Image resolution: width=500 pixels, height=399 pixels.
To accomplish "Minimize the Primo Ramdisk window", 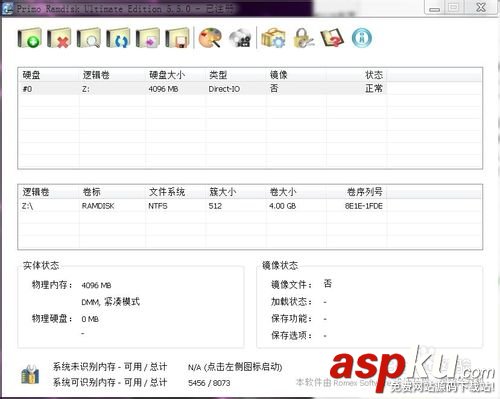I will (434, 7).
